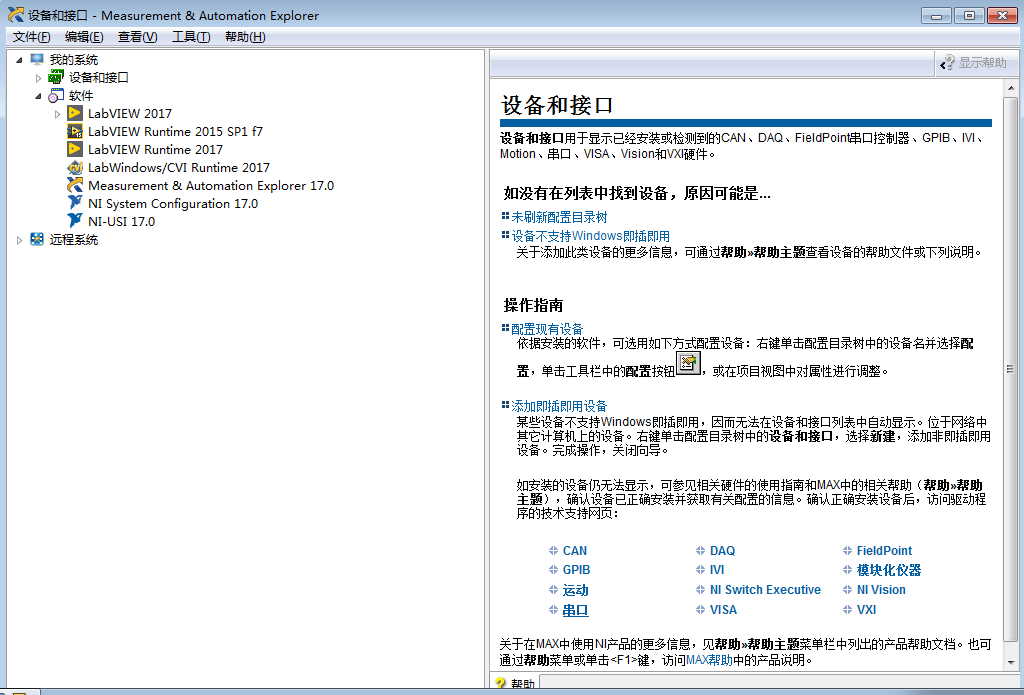Open the 文件(F) menu

click(x=31, y=37)
